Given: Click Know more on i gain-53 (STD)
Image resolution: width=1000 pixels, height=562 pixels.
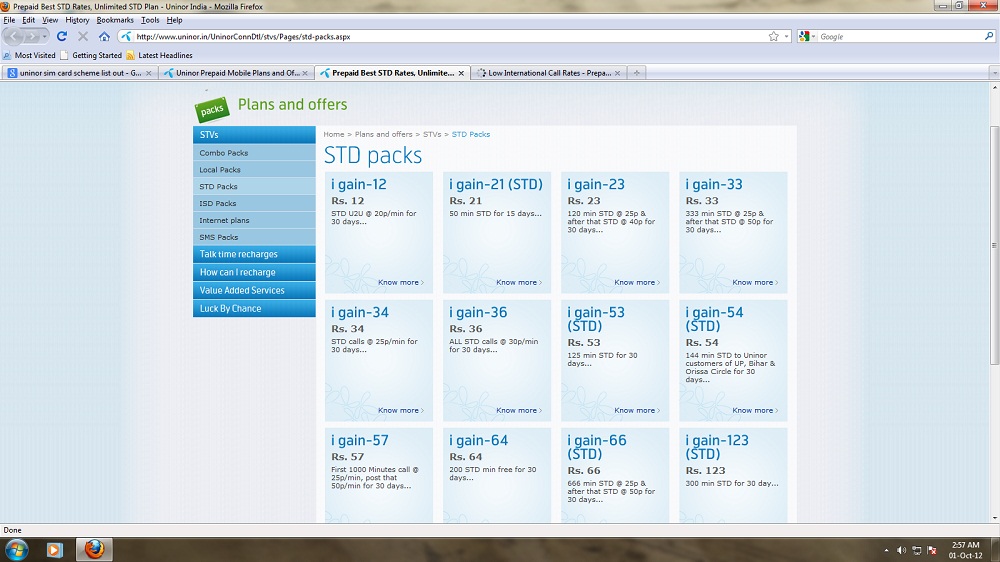Looking at the screenshot, I should pyautogui.click(x=636, y=410).
